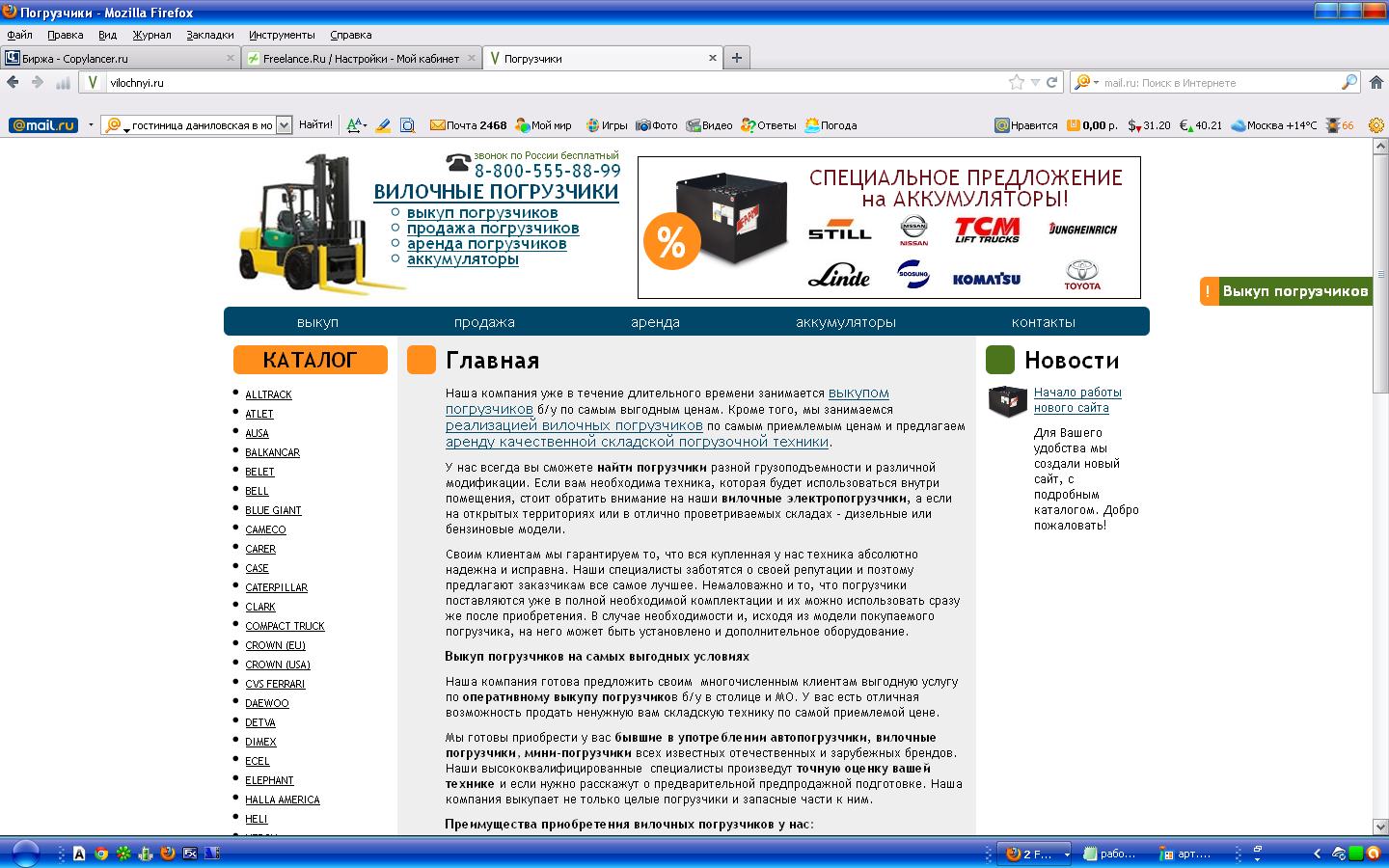
Task: Open the Начало работы нового сайта news link
Action: coord(1077,400)
